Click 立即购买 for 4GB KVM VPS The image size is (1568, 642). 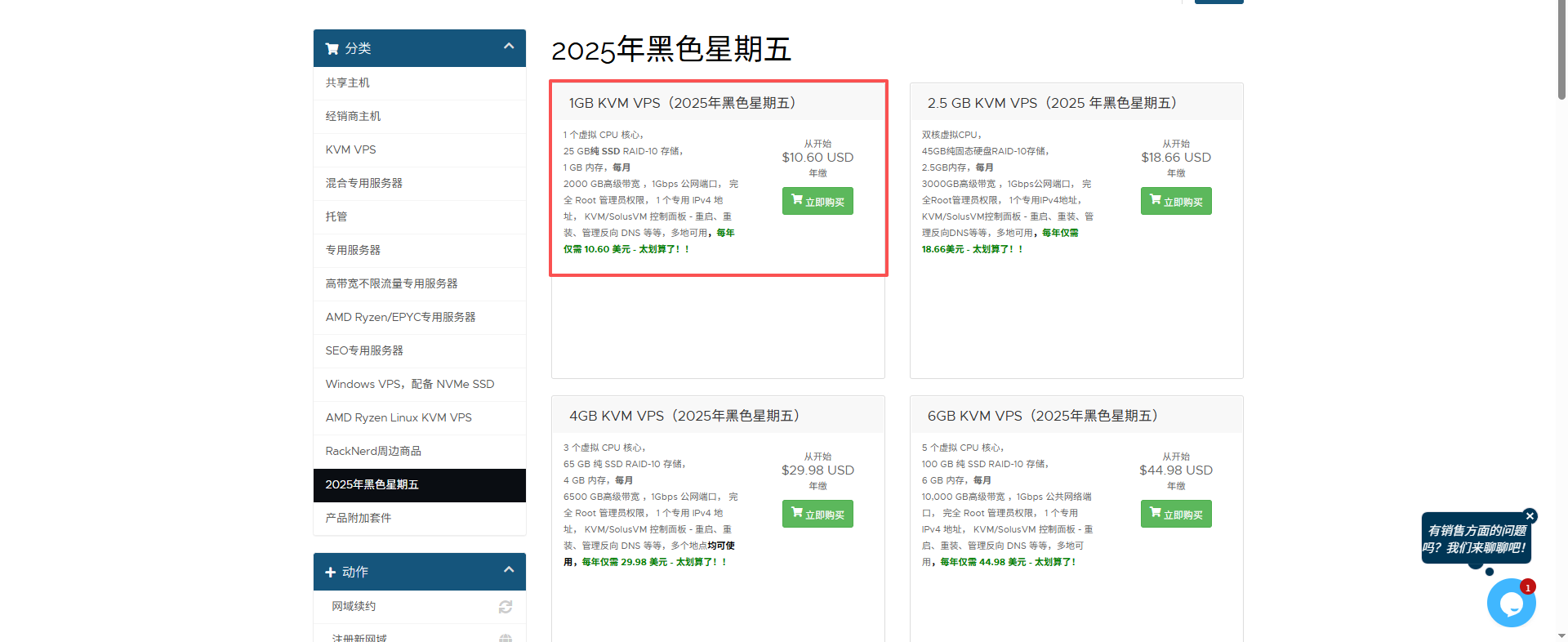[x=817, y=515]
